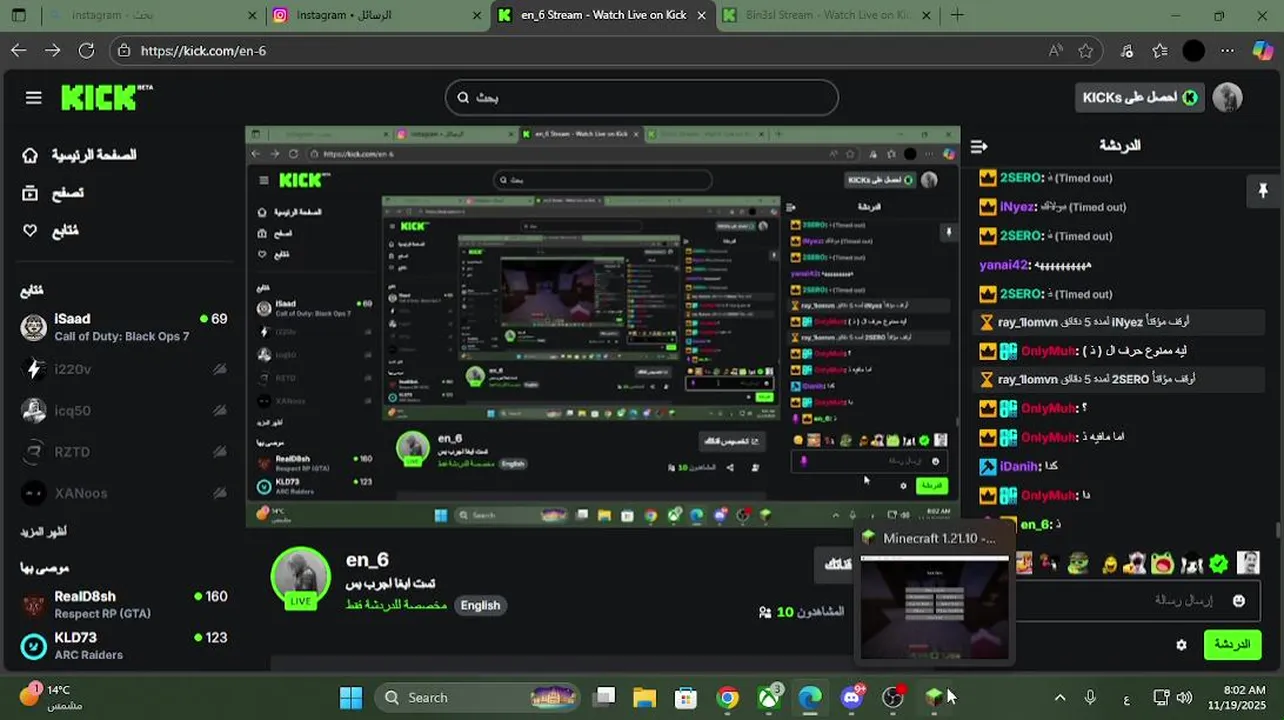This screenshot has width=1284, height=720.
Task: Click the Kick search field
Action: (x=641, y=97)
